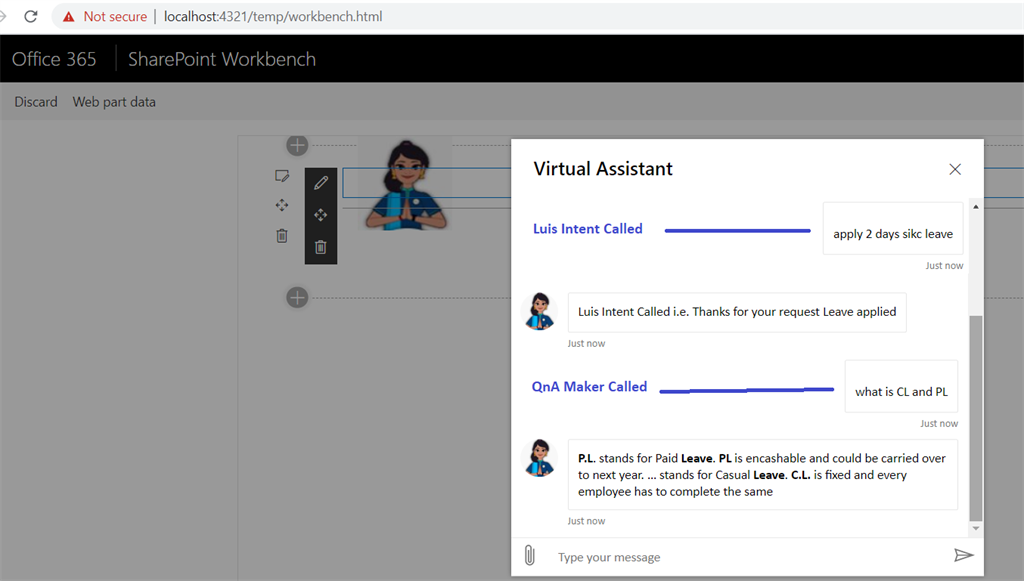Send the message with arrow icon
The height and width of the screenshot is (581, 1024).
963,556
